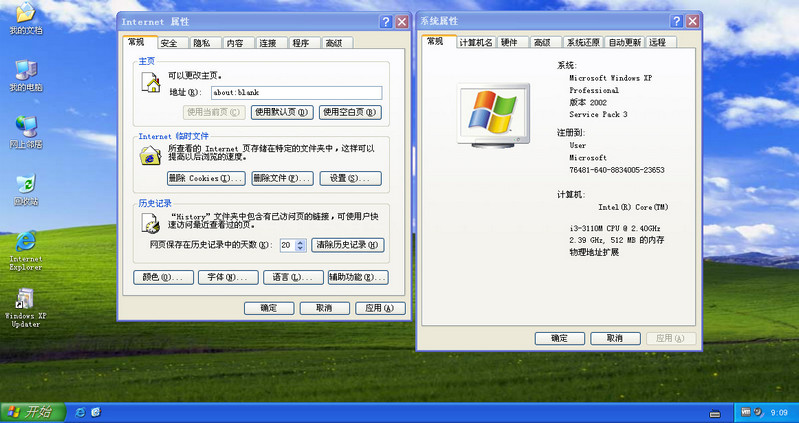Click 删除 Cookies button
The height and width of the screenshot is (423, 799).
pyautogui.click(x=206, y=178)
